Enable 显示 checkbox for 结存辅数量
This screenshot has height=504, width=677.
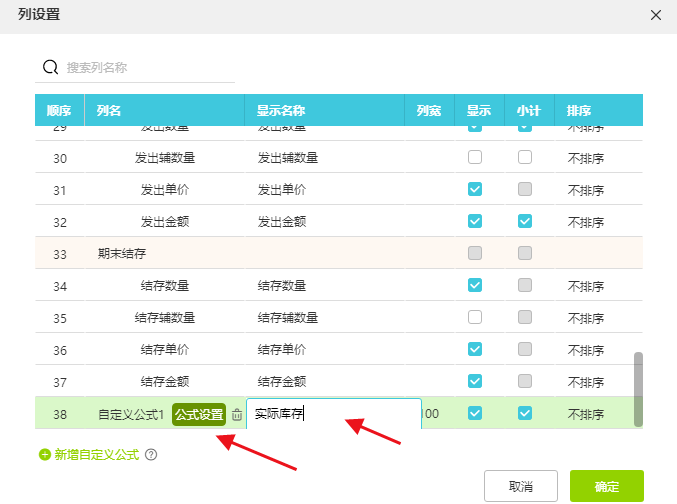point(475,317)
